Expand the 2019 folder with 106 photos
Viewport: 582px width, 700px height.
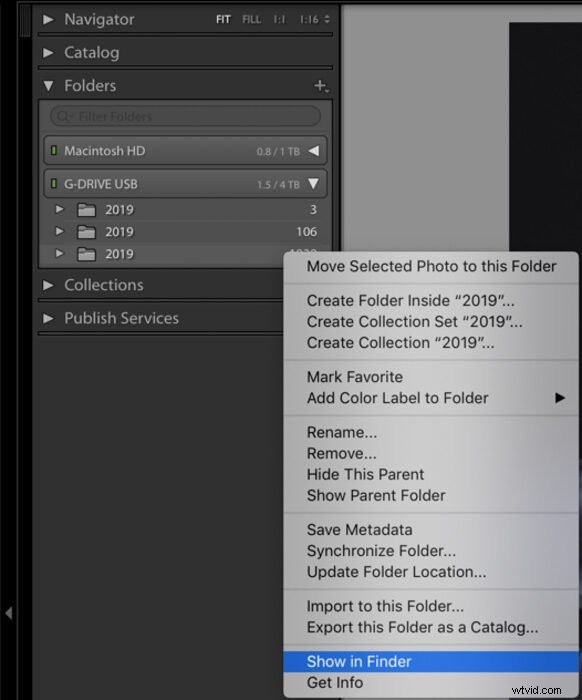click(x=59, y=231)
